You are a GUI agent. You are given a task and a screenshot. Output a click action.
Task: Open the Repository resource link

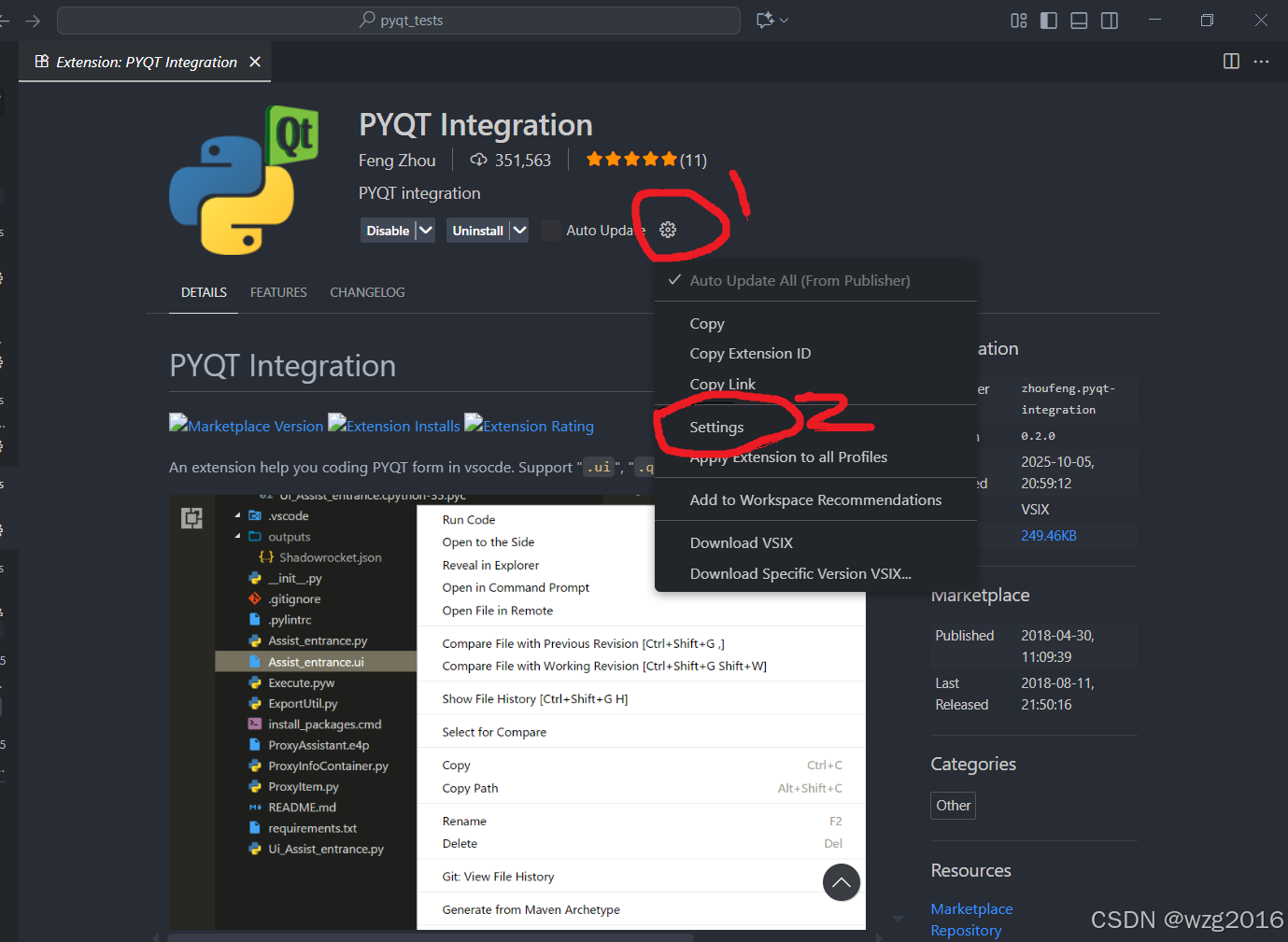point(966,930)
